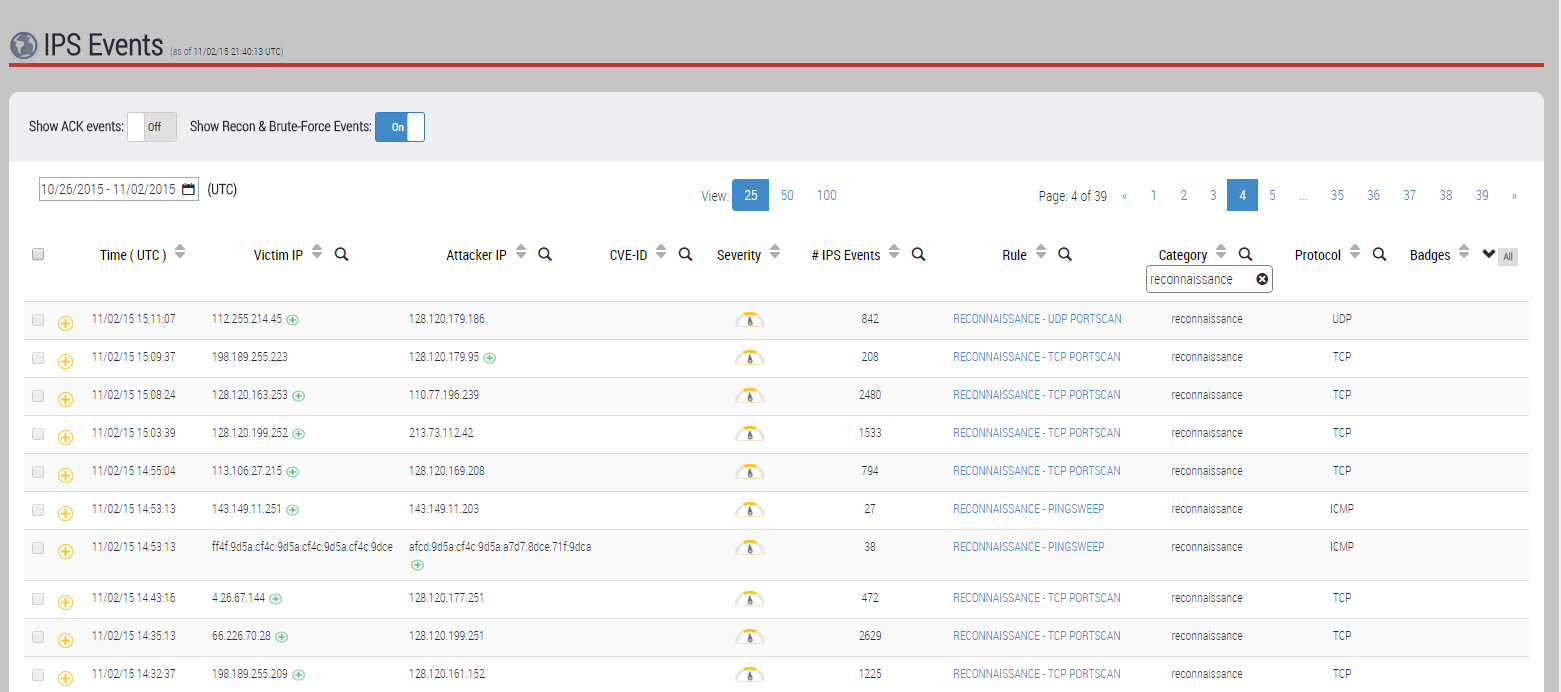Image resolution: width=1561 pixels, height=692 pixels.
Task: Click the ICMP protocol cell for 38 events
Action: click(x=1341, y=547)
